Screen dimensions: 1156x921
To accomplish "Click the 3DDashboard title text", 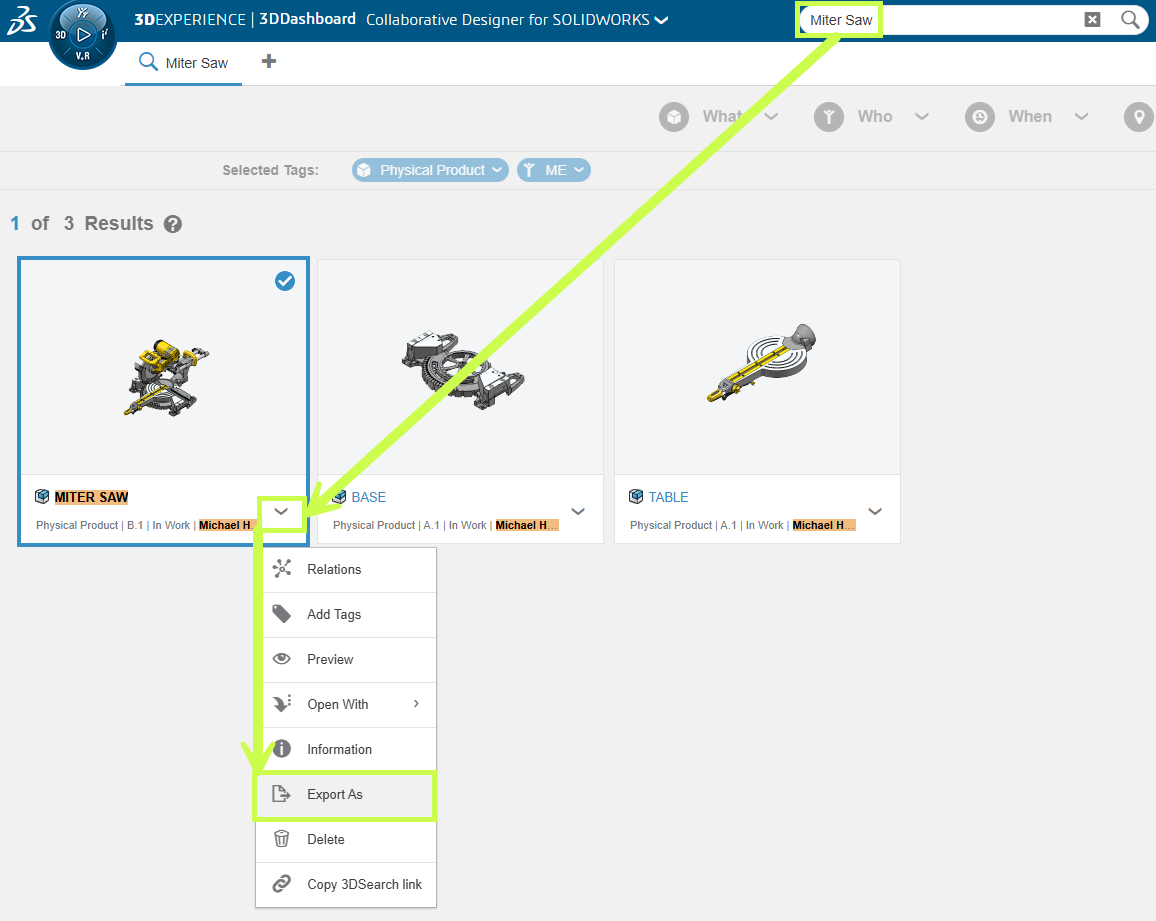I will click(307, 19).
